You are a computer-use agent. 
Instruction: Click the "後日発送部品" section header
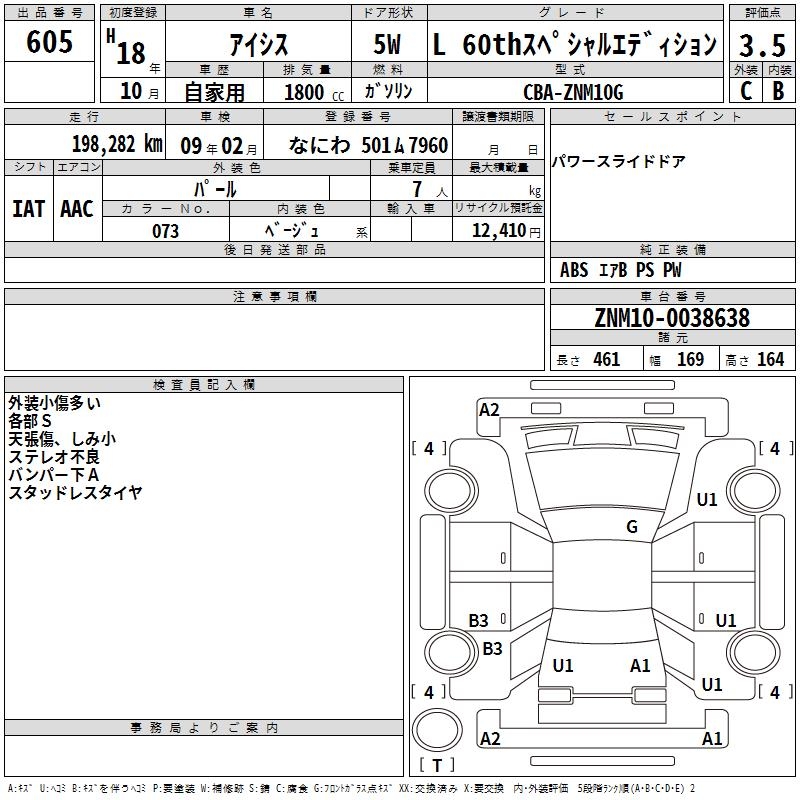coord(274,249)
